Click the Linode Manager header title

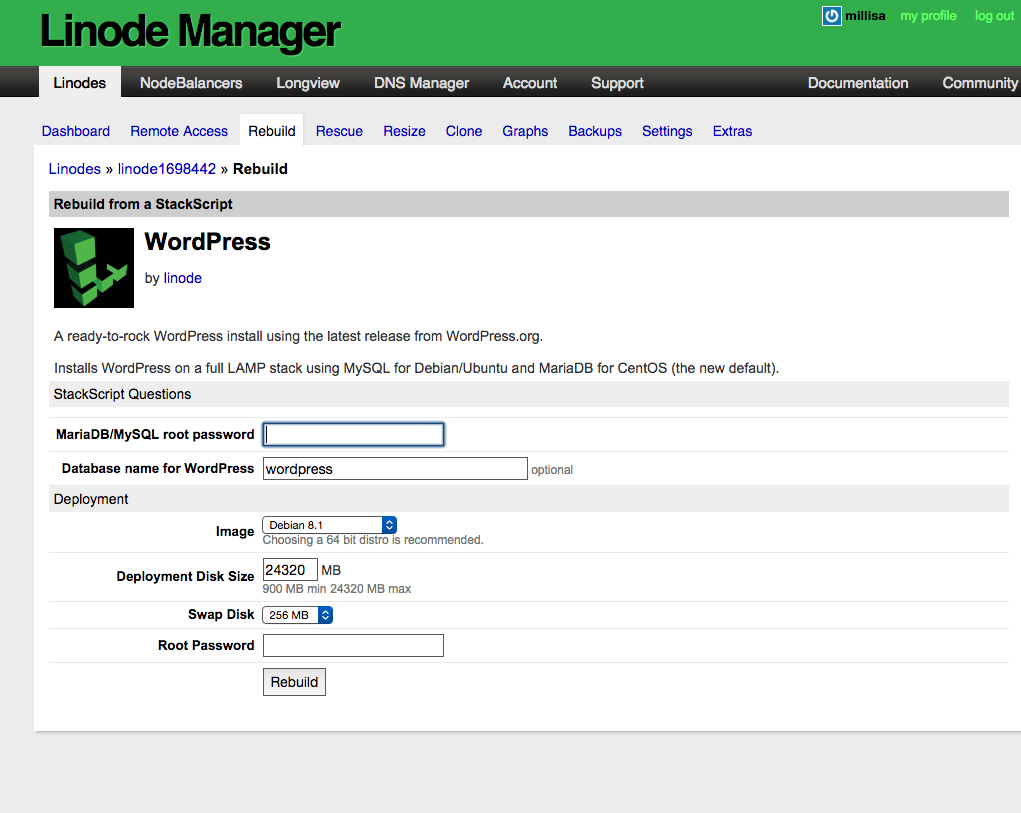point(190,31)
